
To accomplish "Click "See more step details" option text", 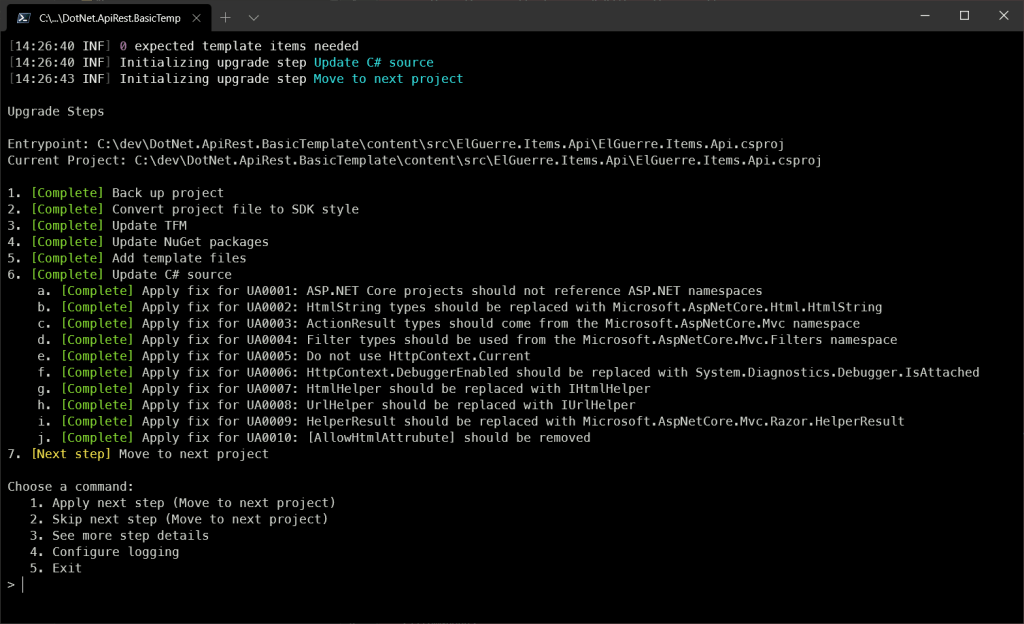I will point(130,535).
